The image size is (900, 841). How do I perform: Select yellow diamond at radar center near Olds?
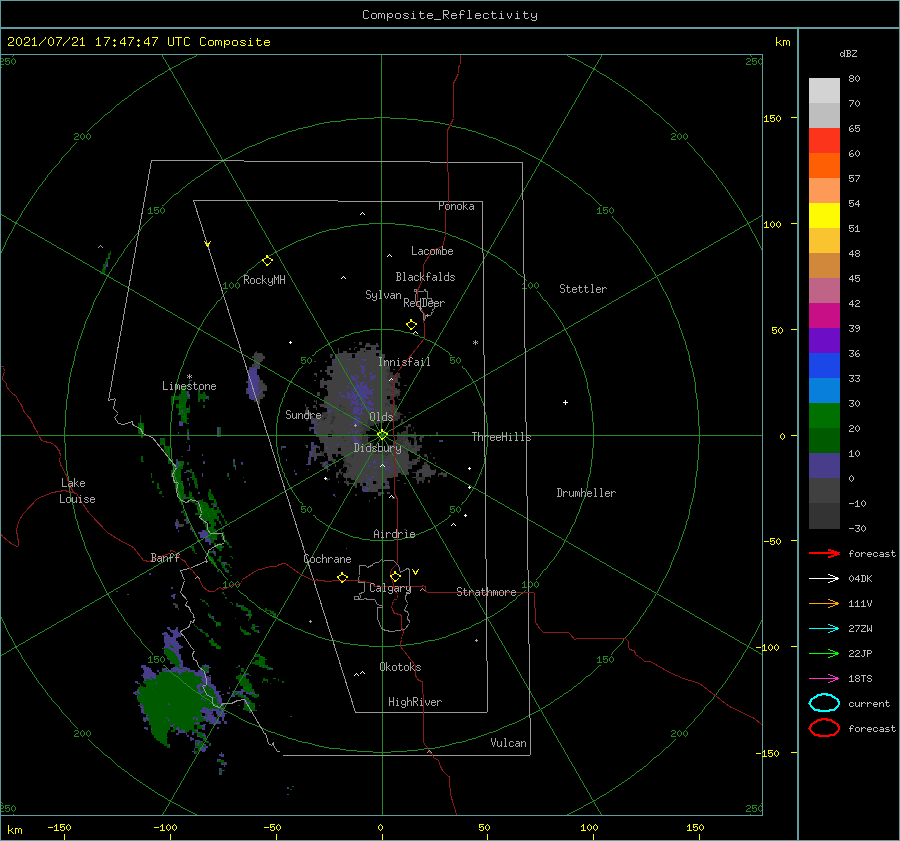[382, 435]
